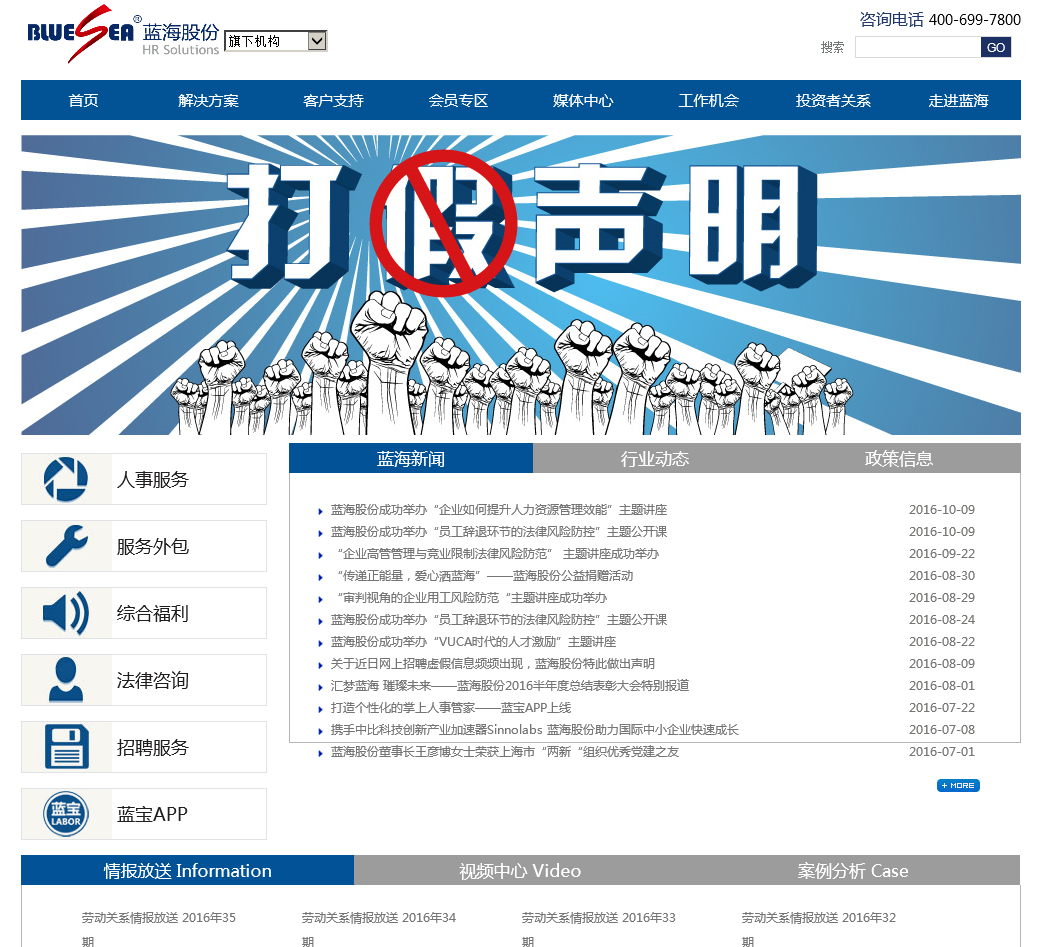1042x947 pixels.
Task: Click the GO search button
Action: [x=995, y=47]
